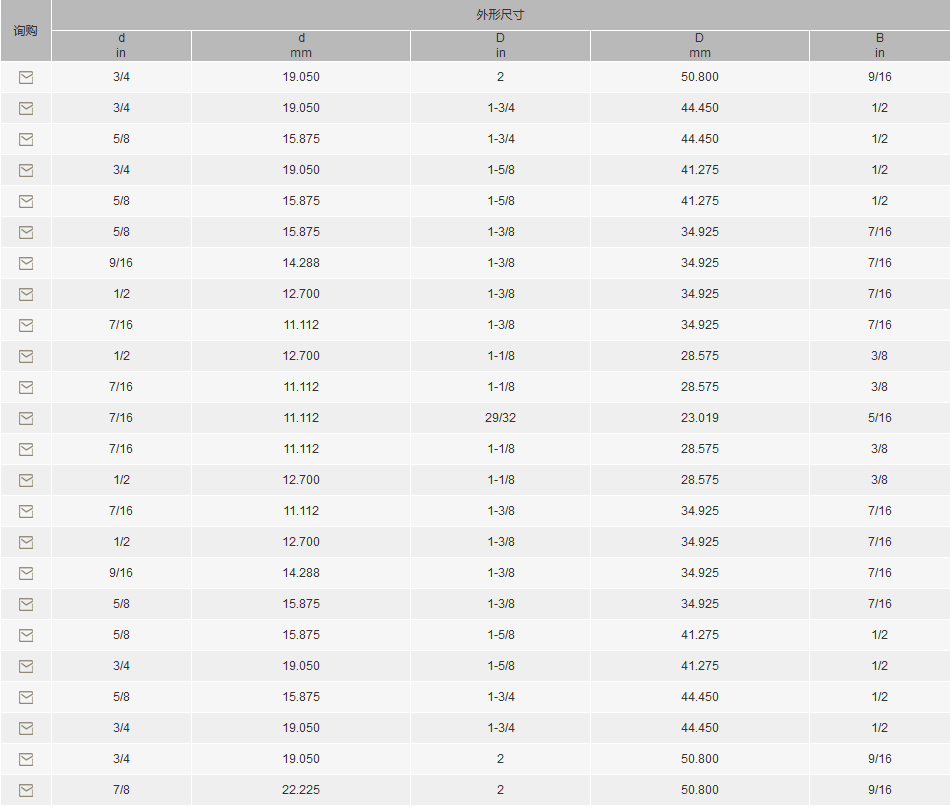Click the 5/16 cell in B column
This screenshot has width=950, height=807.
click(x=879, y=418)
